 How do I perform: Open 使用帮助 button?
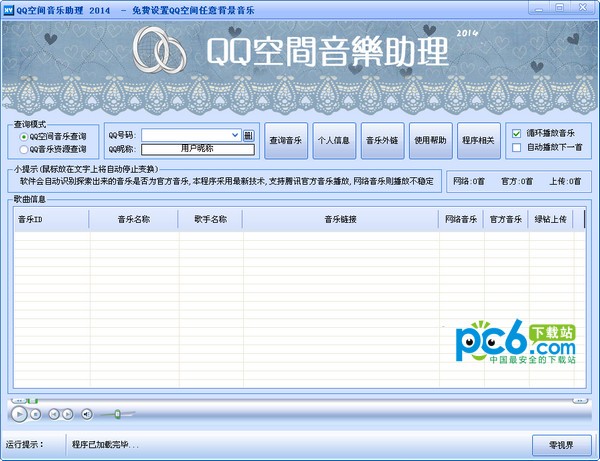430,140
